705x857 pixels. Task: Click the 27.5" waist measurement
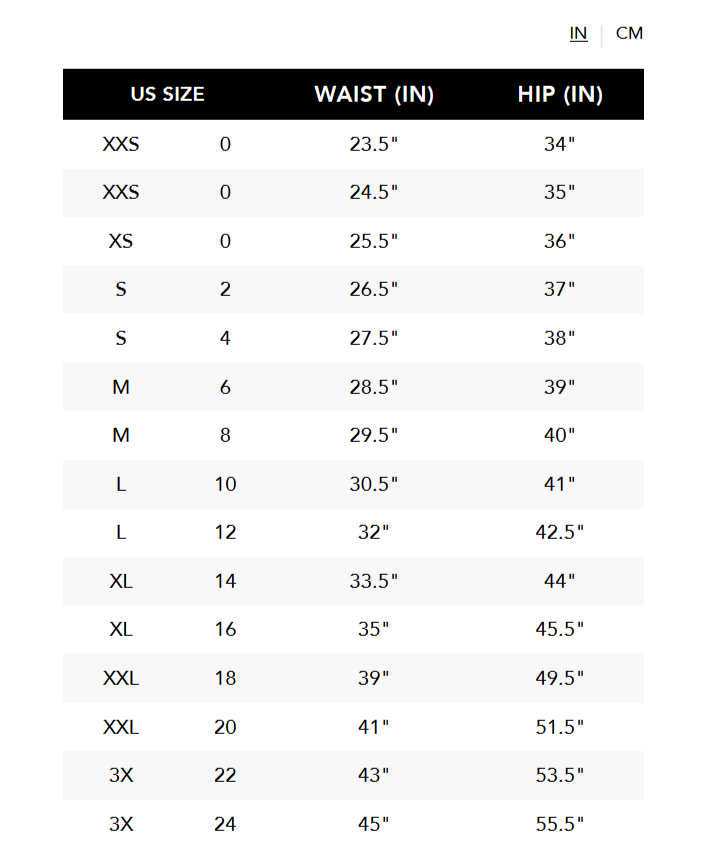(374, 338)
